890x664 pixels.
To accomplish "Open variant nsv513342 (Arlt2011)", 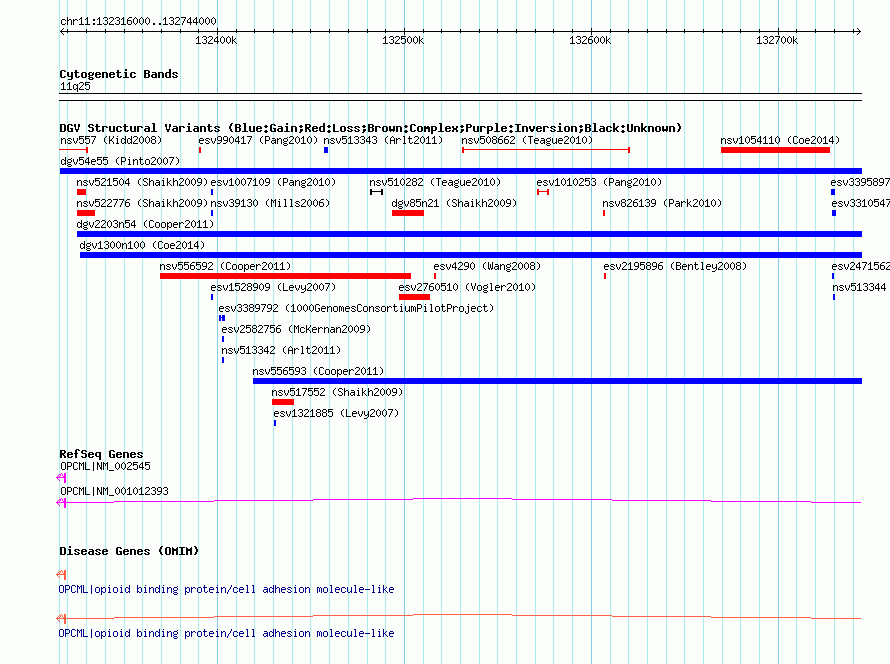I will tap(281, 350).
